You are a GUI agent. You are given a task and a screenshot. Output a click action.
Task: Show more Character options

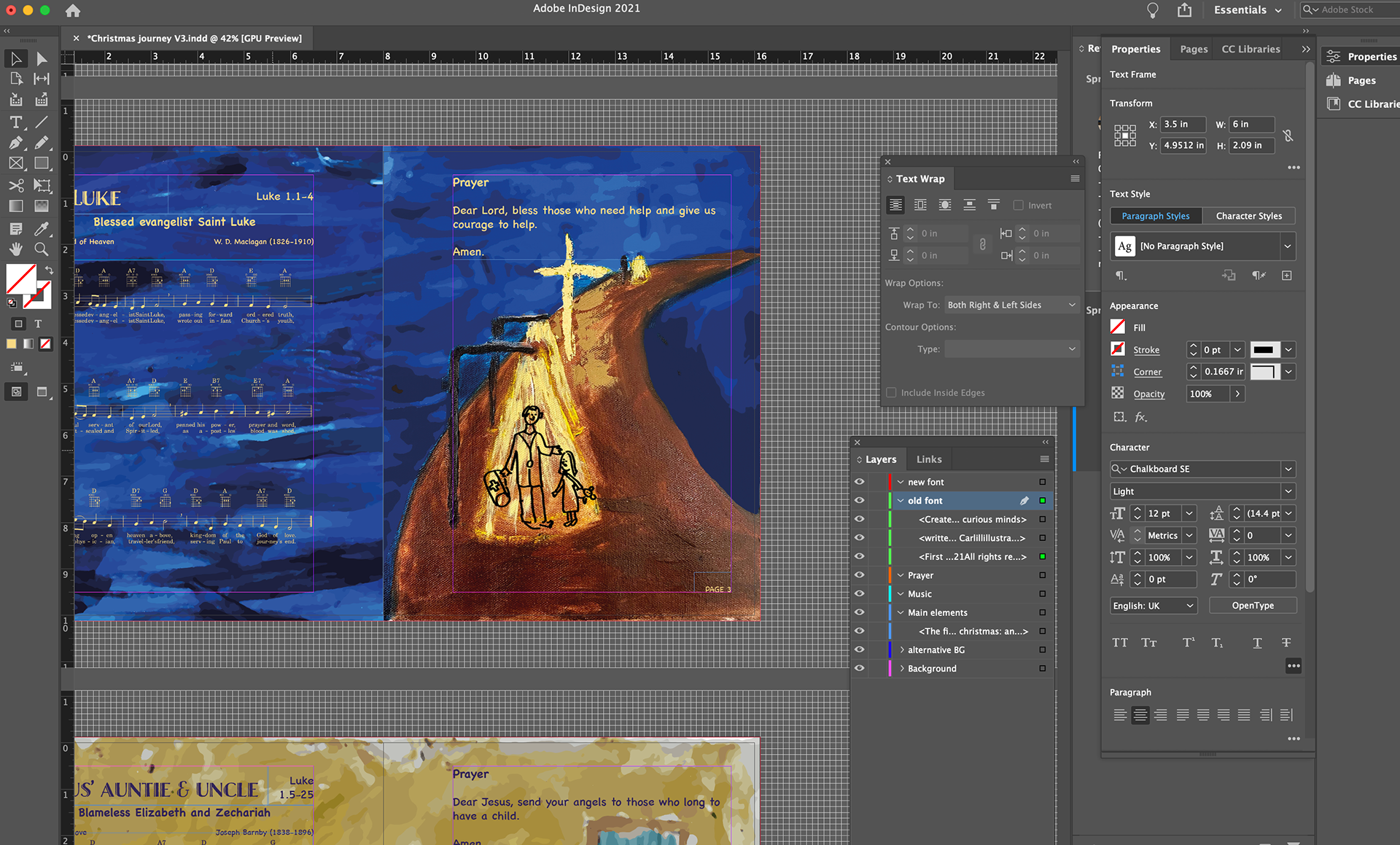1294,666
